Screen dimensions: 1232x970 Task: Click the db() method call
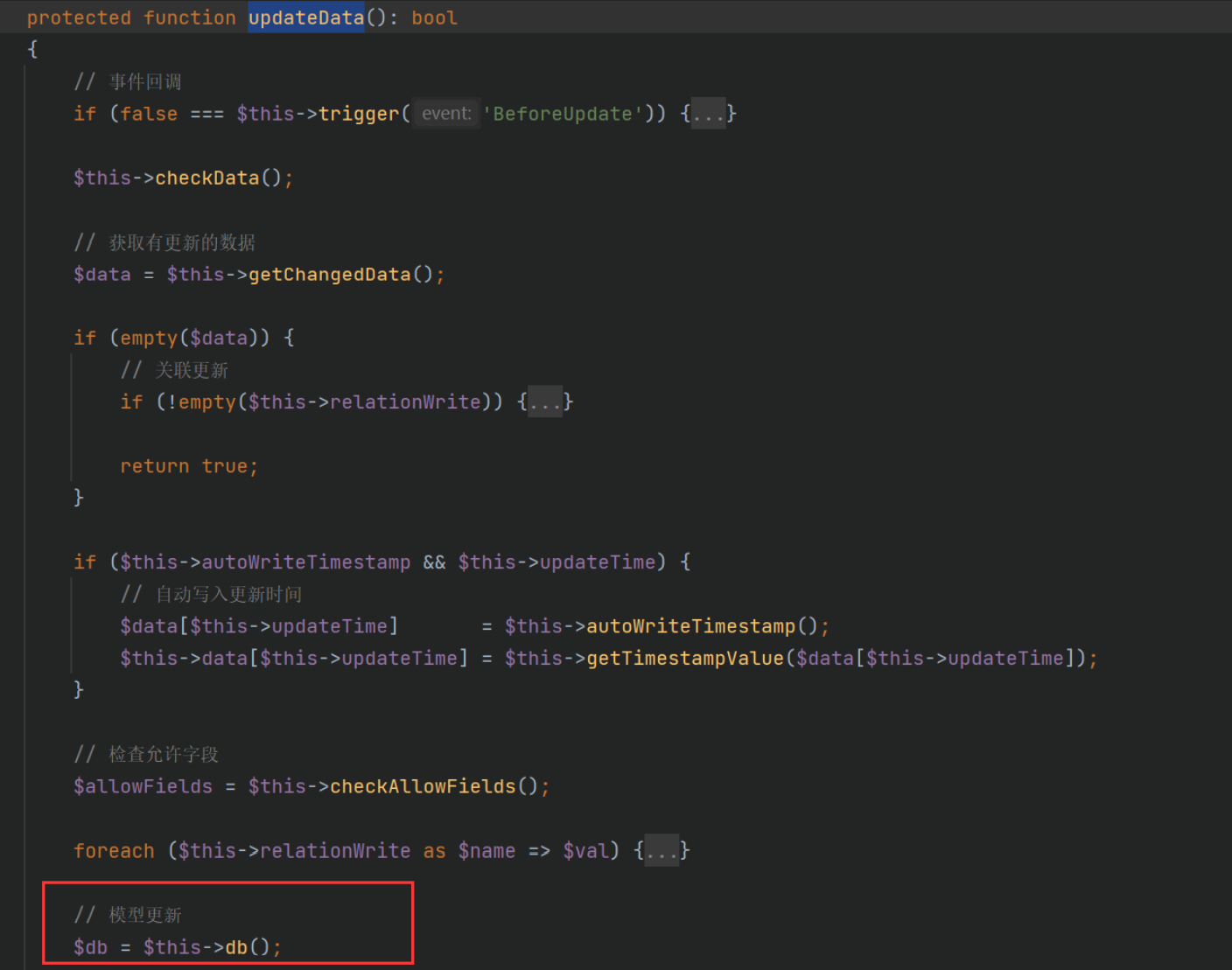coord(236,947)
